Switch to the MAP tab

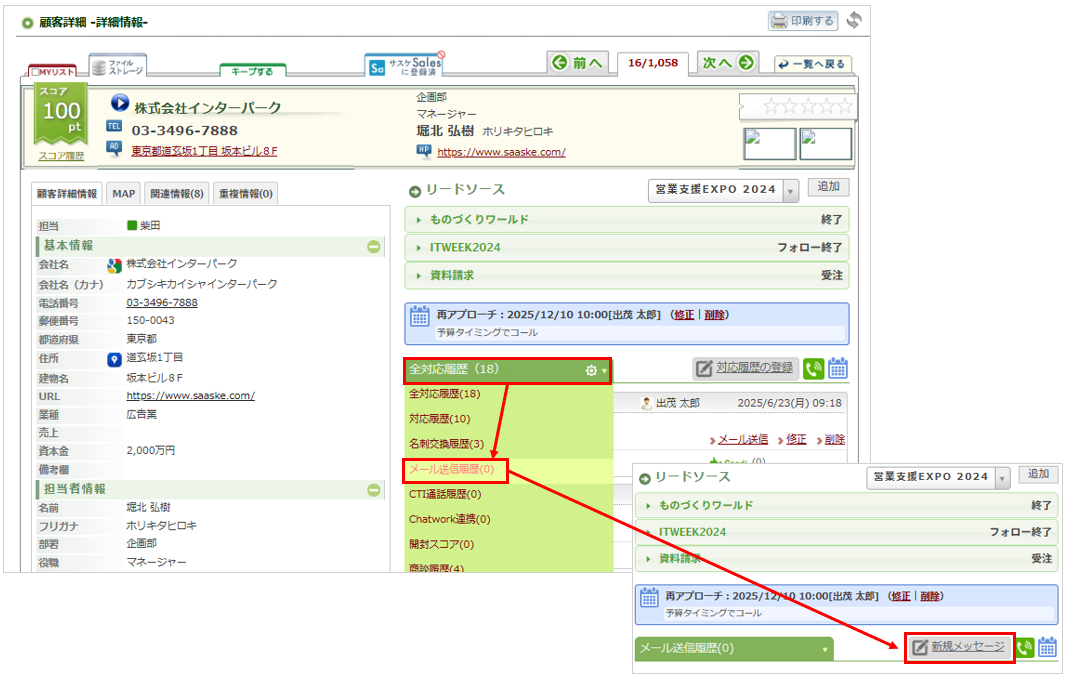(124, 194)
